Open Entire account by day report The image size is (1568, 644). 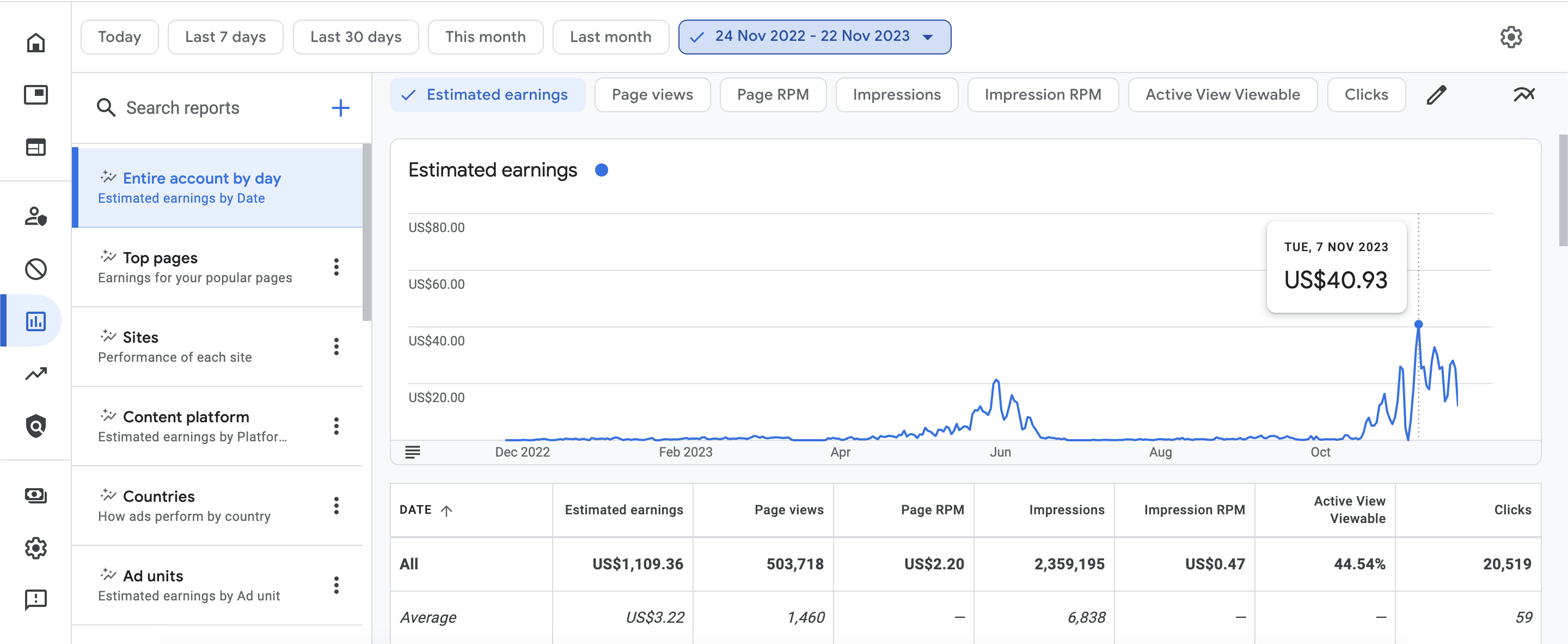point(218,187)
